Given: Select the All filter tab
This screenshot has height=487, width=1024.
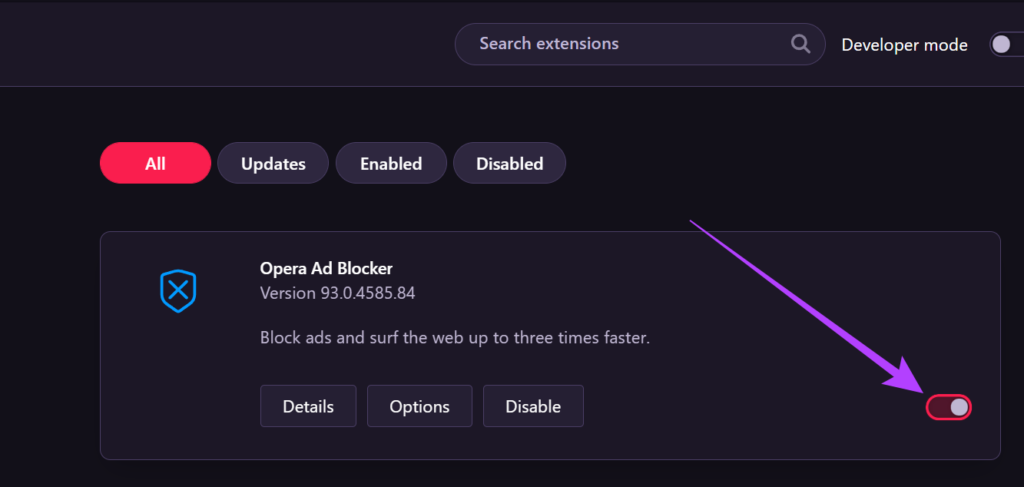Looking at the screenshot, I should [x=155, y=163].
